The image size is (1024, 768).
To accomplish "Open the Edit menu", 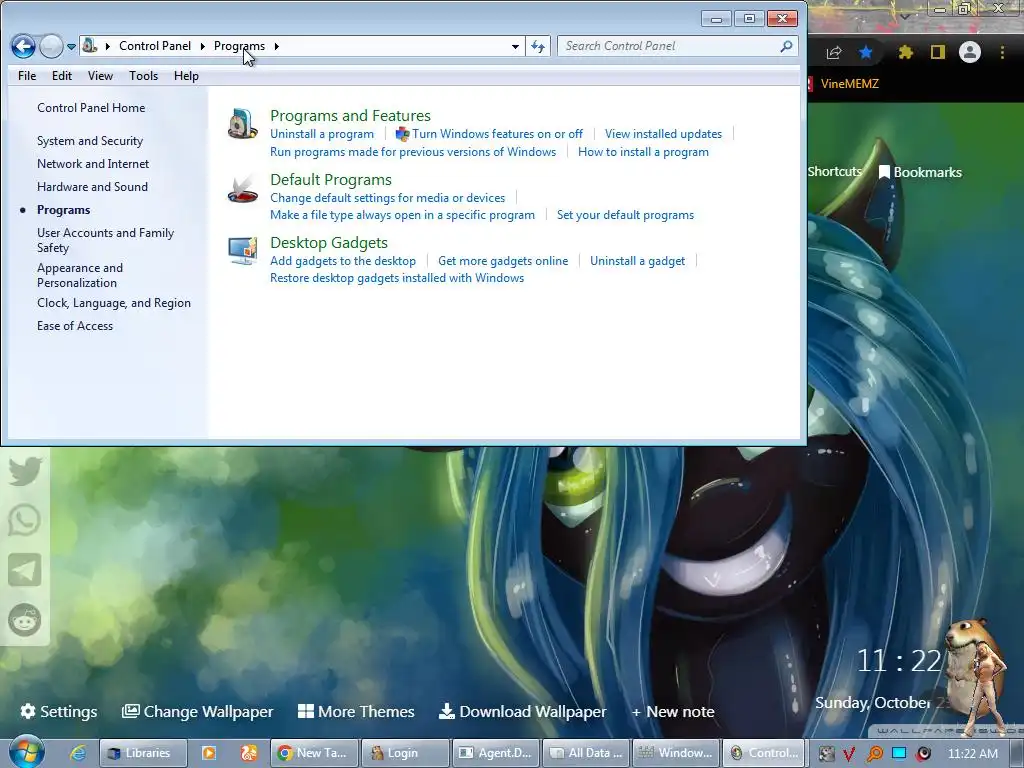I will tap(62, 76).
